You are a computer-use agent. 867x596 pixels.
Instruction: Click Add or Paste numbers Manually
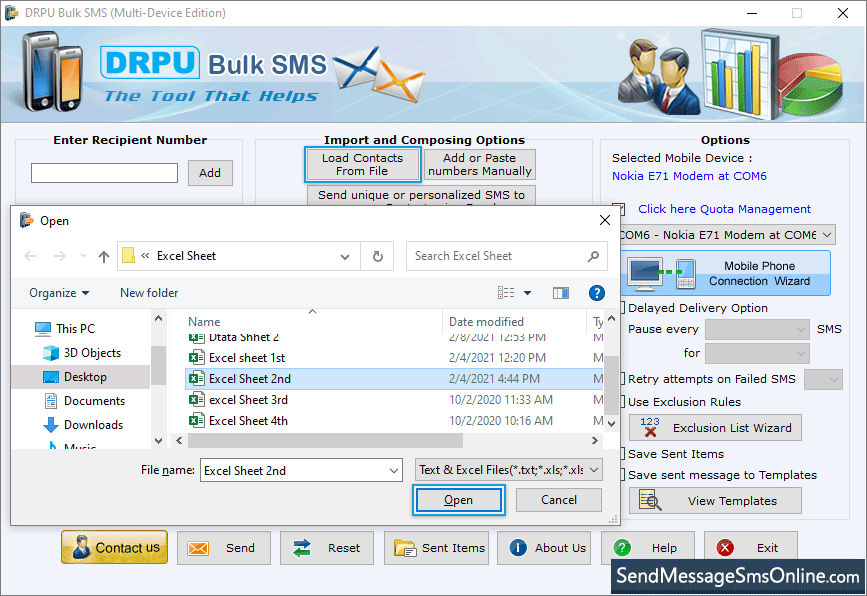pyautogui.click(x=479, y=164)
